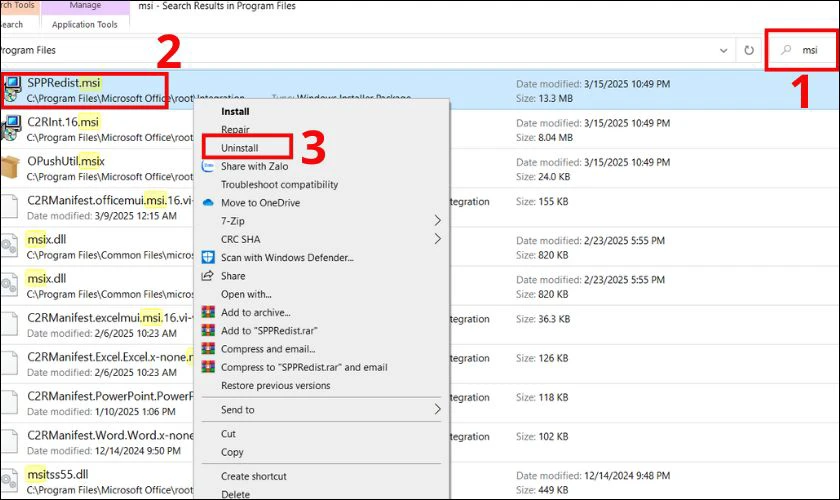Viewport: 840px width, 500px height.
Task: Click the WinRAR icon beside Add to "SPPRedist.rar"
Action: pos(208,330)
